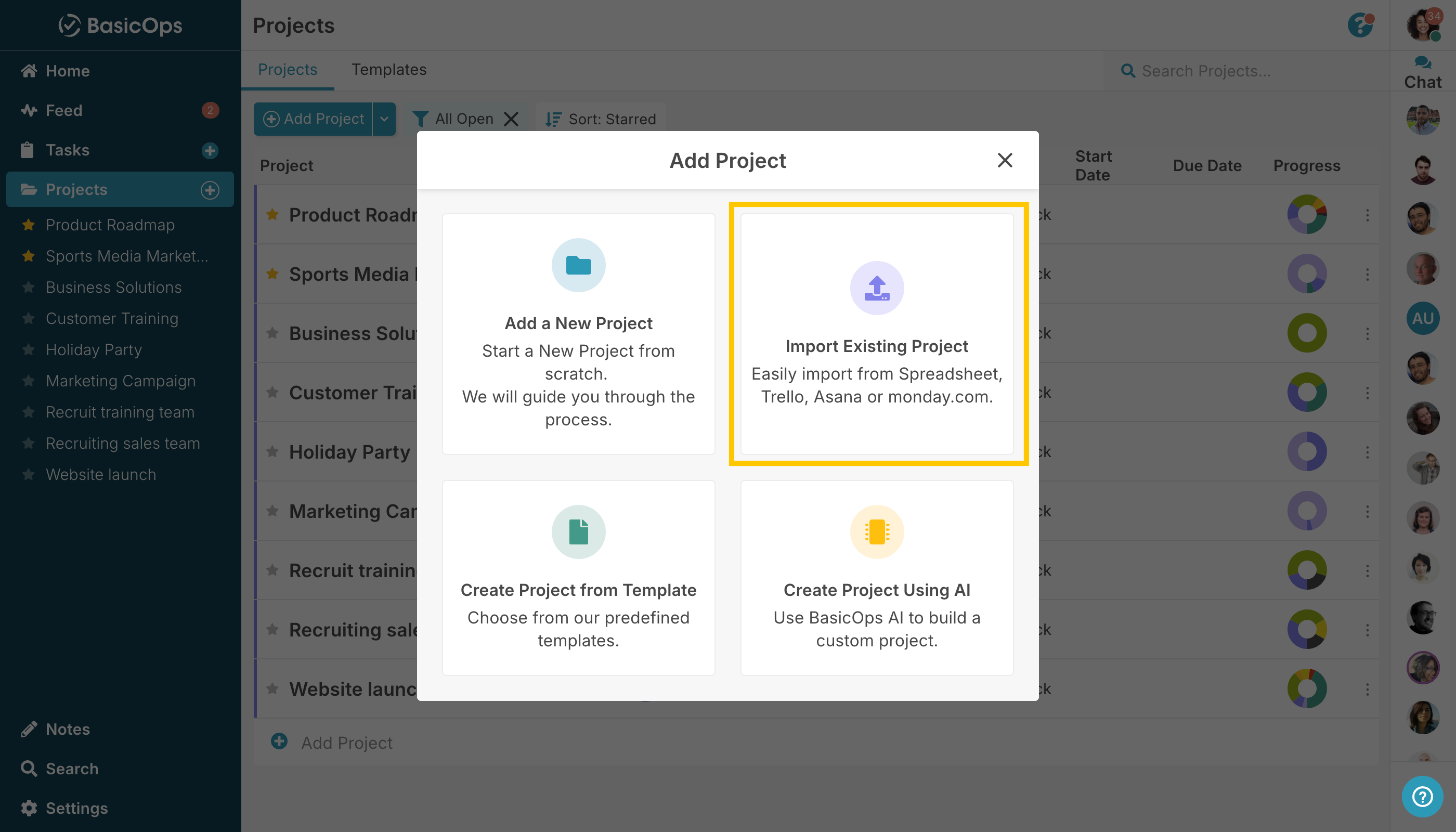This screenshot has width=1456, height=832.
Task: Click Add Project link below project list
Action: click(x=346, y=742)
